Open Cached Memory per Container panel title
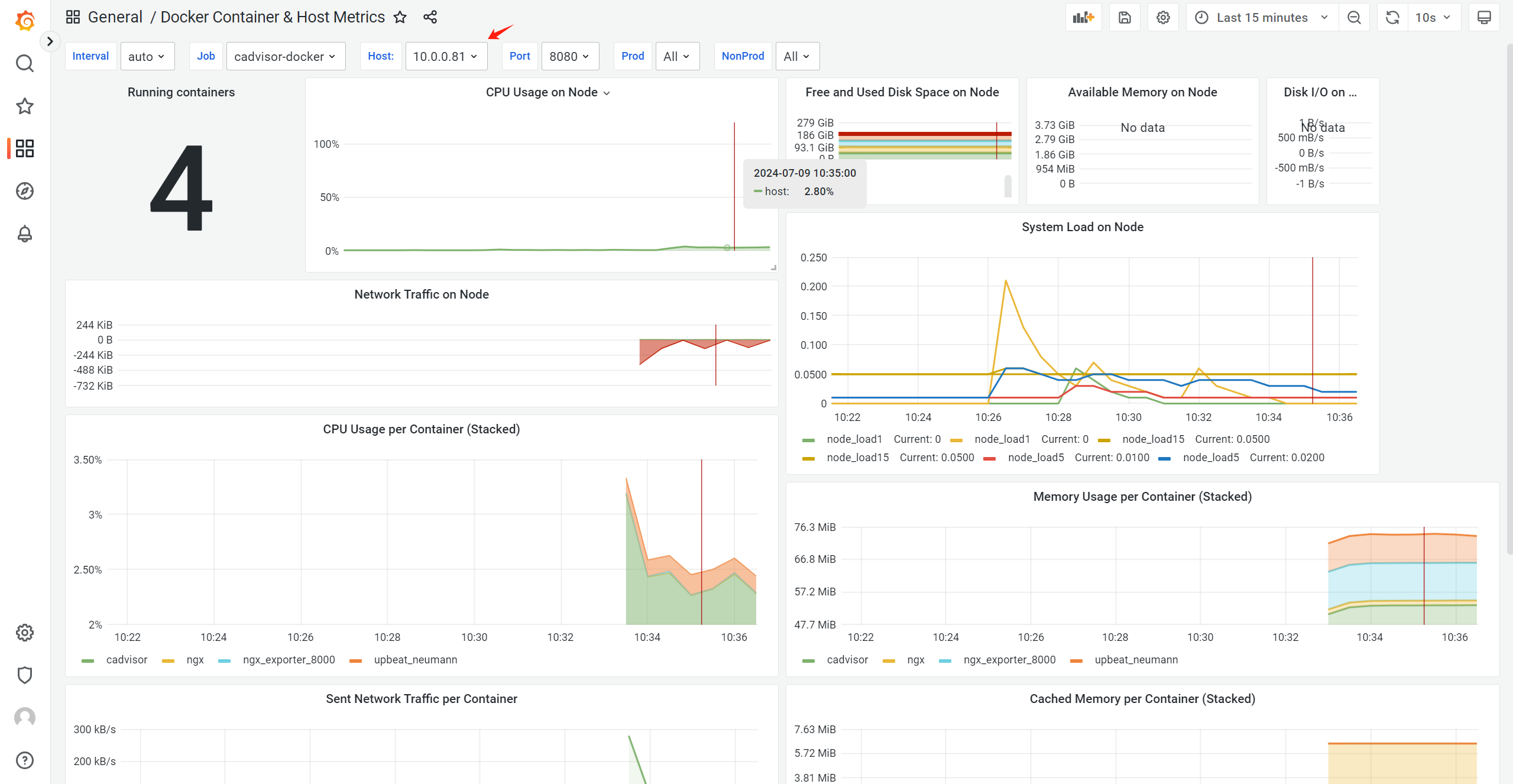1513x784 pixels. (1142, 699)
